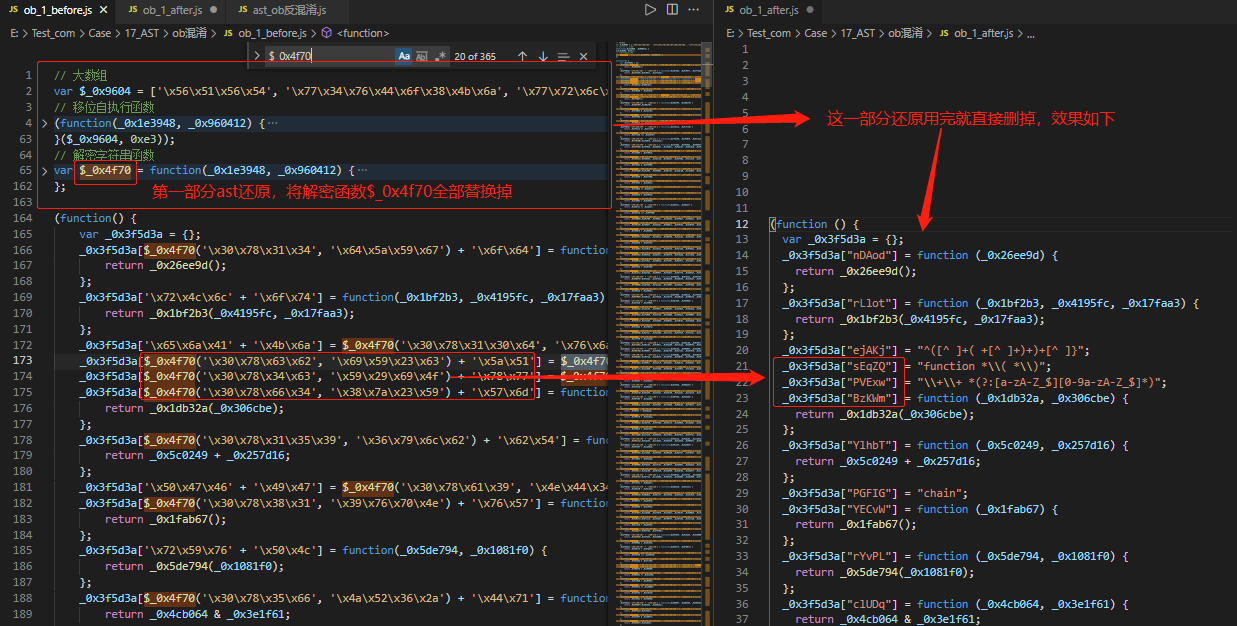Split the editor to the right
Image resolution: width=1237 pixels, height=626 pixels.
click(x=672, y=9)
